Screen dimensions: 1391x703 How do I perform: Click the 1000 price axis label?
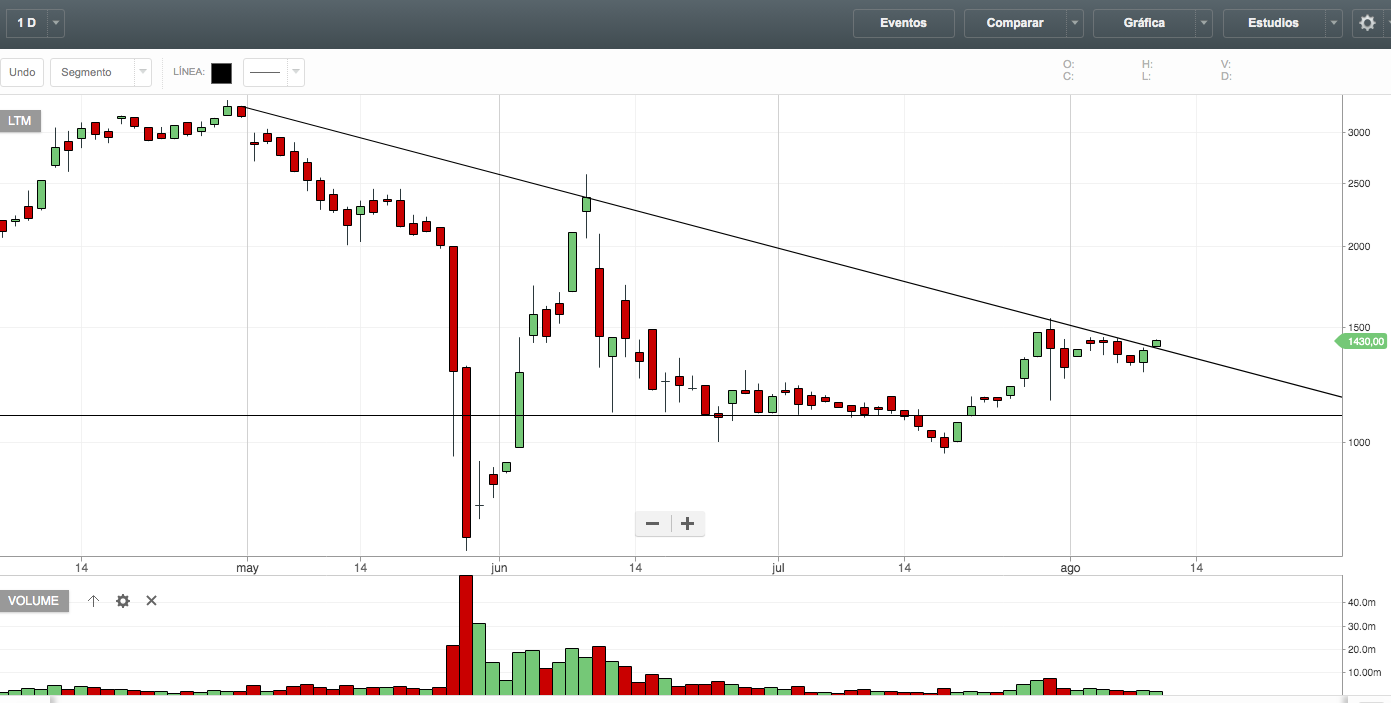[1359, 442]
